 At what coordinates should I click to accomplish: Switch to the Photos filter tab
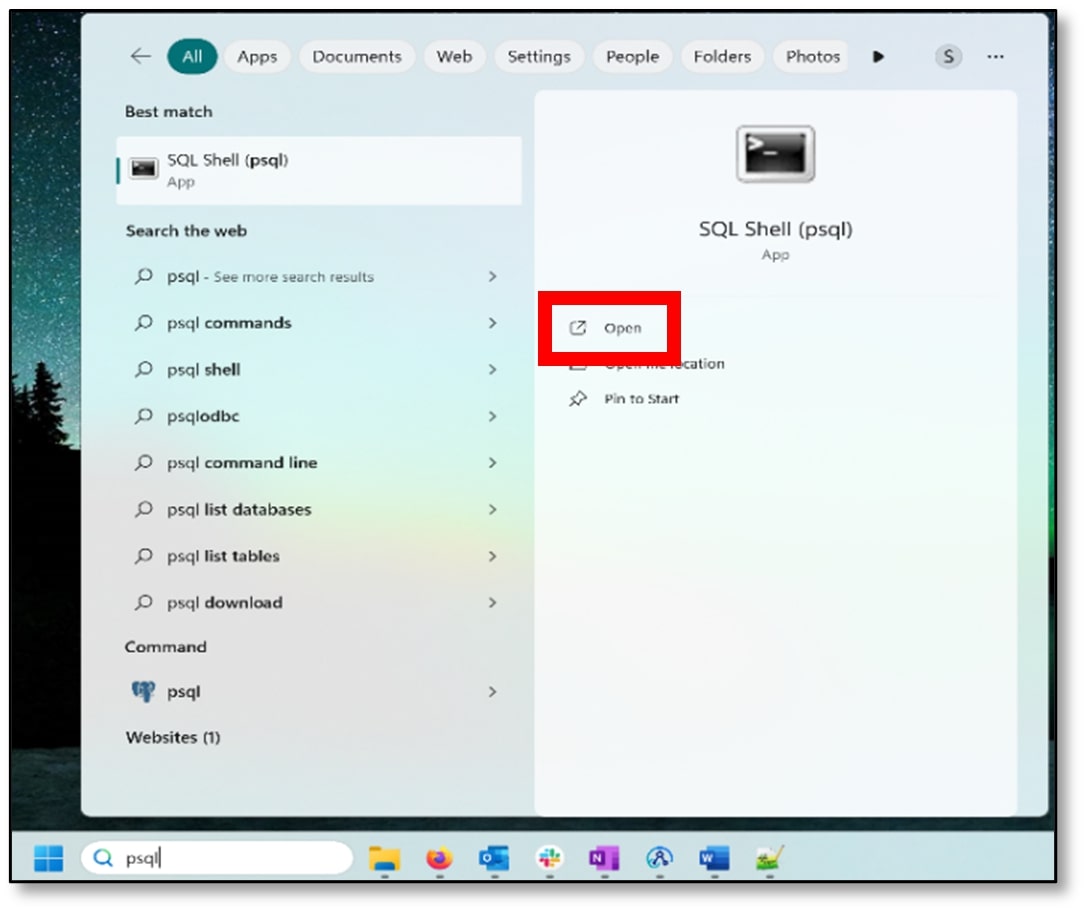click(x=812, y=56)
